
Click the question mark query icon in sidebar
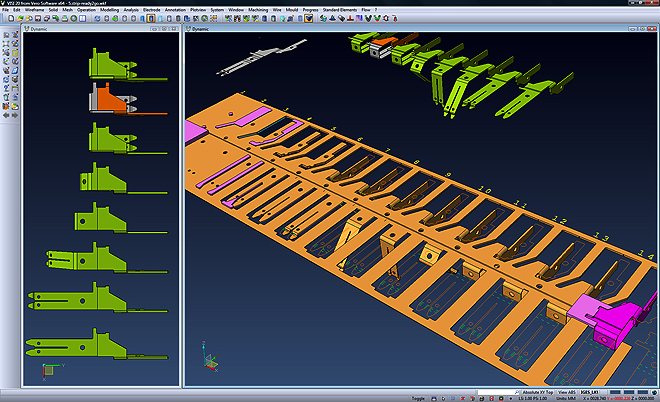pyautogui.click(x=6, y=88)
